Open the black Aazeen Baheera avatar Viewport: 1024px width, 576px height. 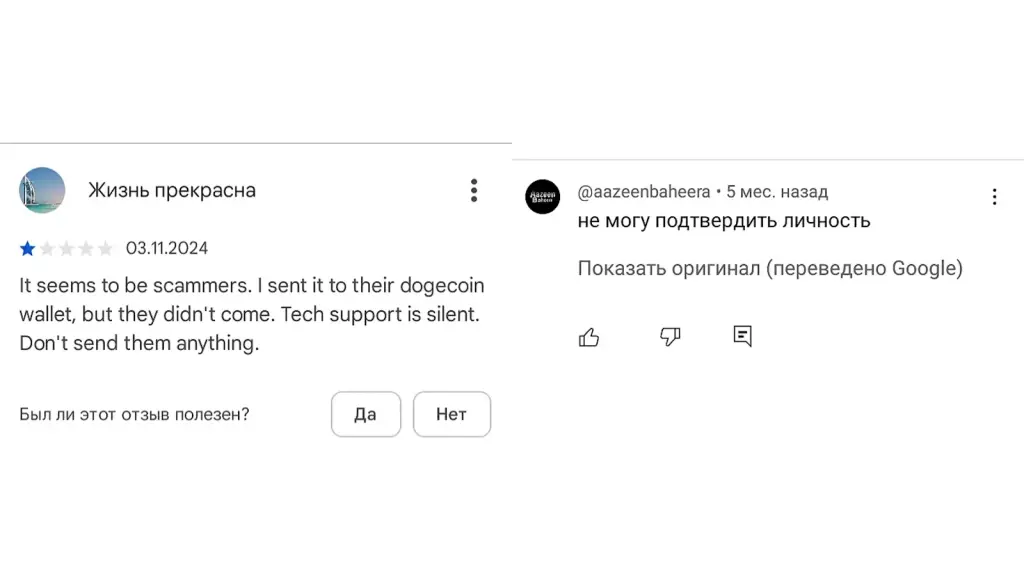tap(543, 197)
